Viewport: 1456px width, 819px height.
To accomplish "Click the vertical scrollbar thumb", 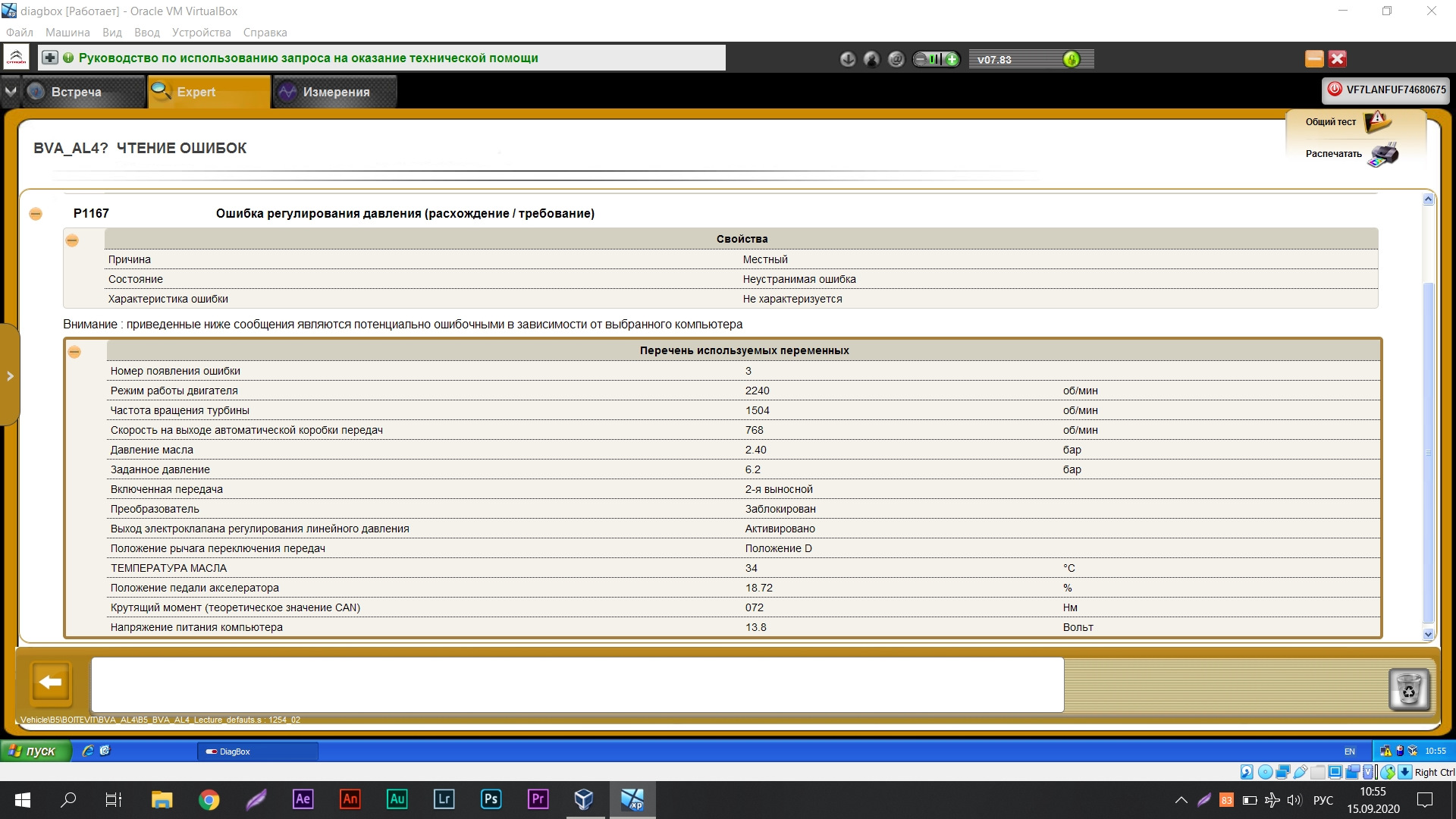I will 1429,453.
